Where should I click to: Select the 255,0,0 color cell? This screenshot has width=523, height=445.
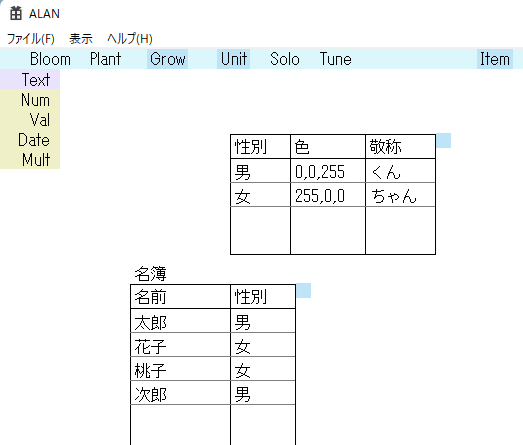[328, 195]
